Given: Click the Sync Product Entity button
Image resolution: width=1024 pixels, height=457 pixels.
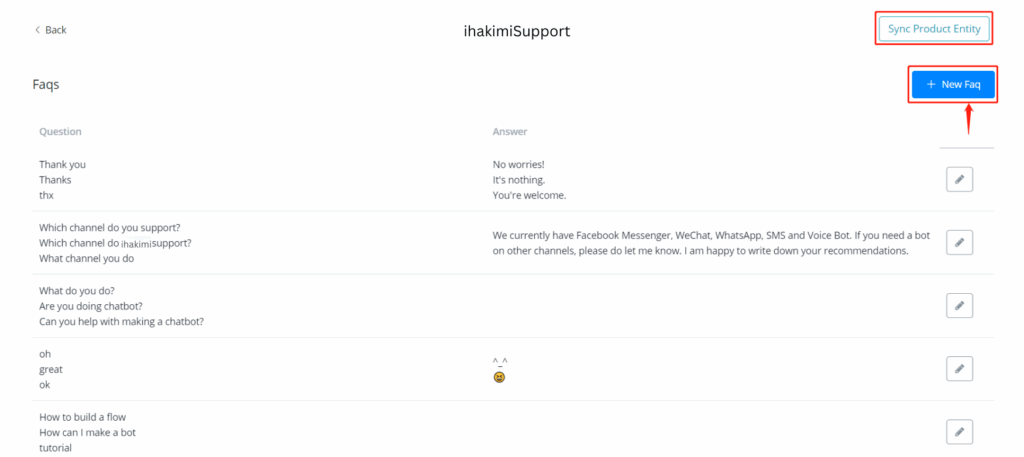Looking at the screenshot, I should [x=934, y=29].
